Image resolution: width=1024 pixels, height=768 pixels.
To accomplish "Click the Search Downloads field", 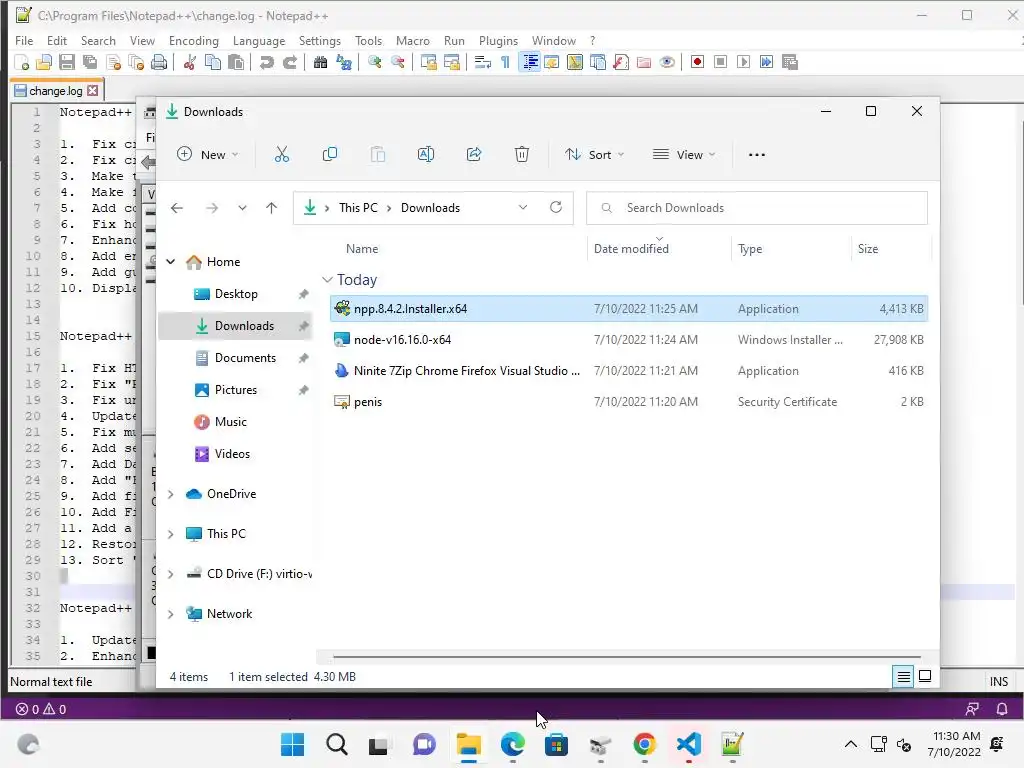I will tap(757, 208).
